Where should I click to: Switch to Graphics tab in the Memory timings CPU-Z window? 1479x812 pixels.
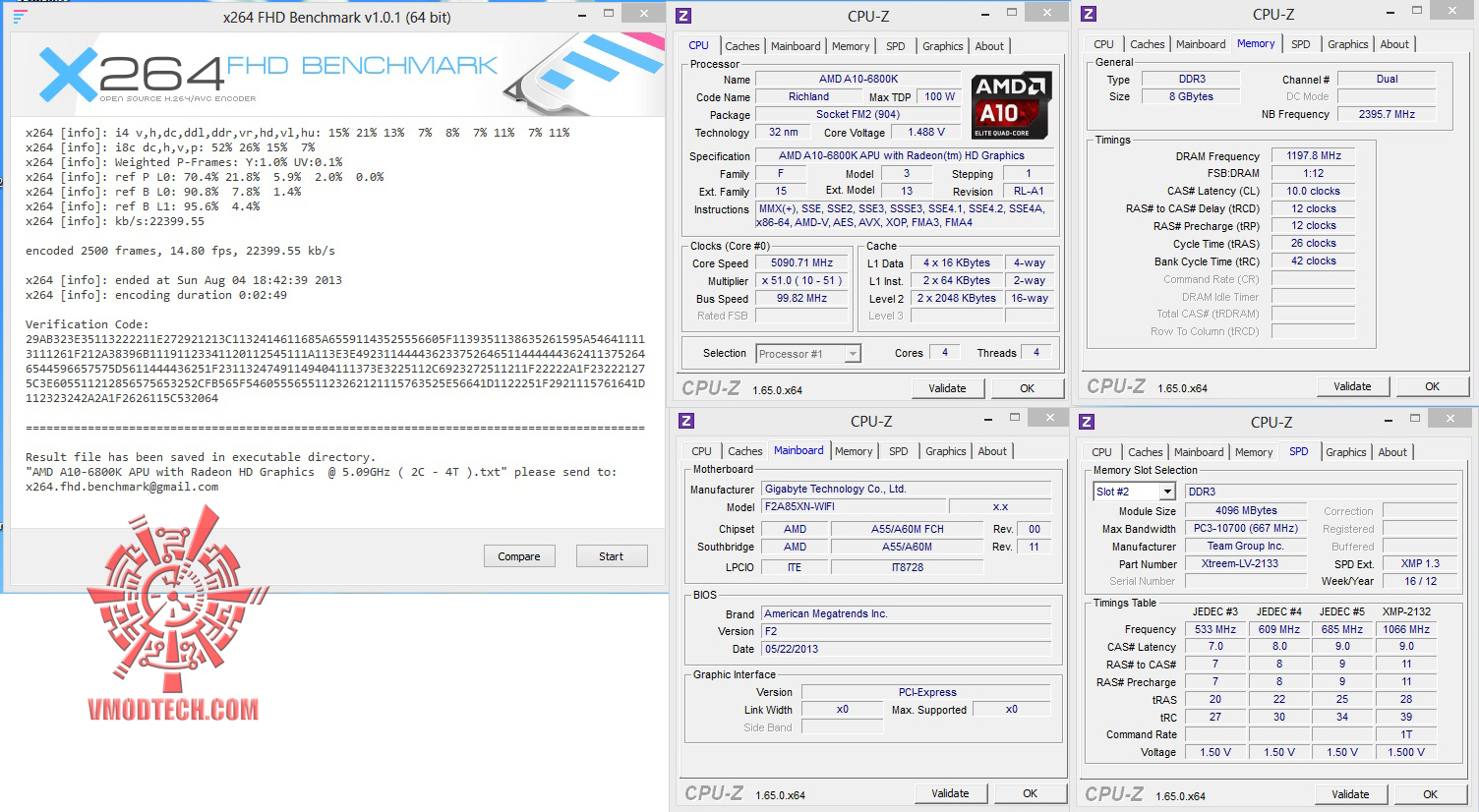[1348, 44]
